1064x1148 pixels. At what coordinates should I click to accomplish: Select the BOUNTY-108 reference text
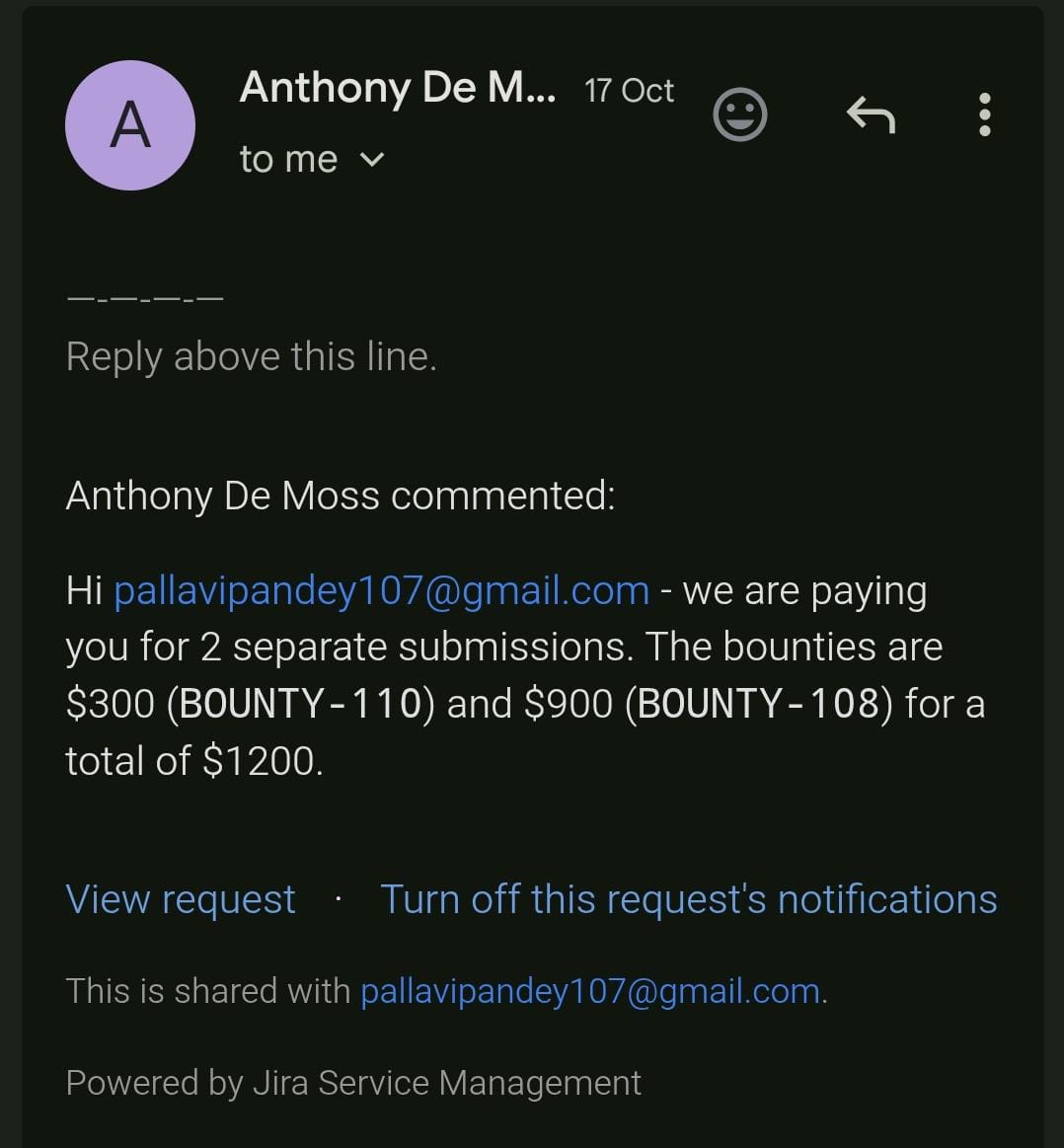pos(758,704)
